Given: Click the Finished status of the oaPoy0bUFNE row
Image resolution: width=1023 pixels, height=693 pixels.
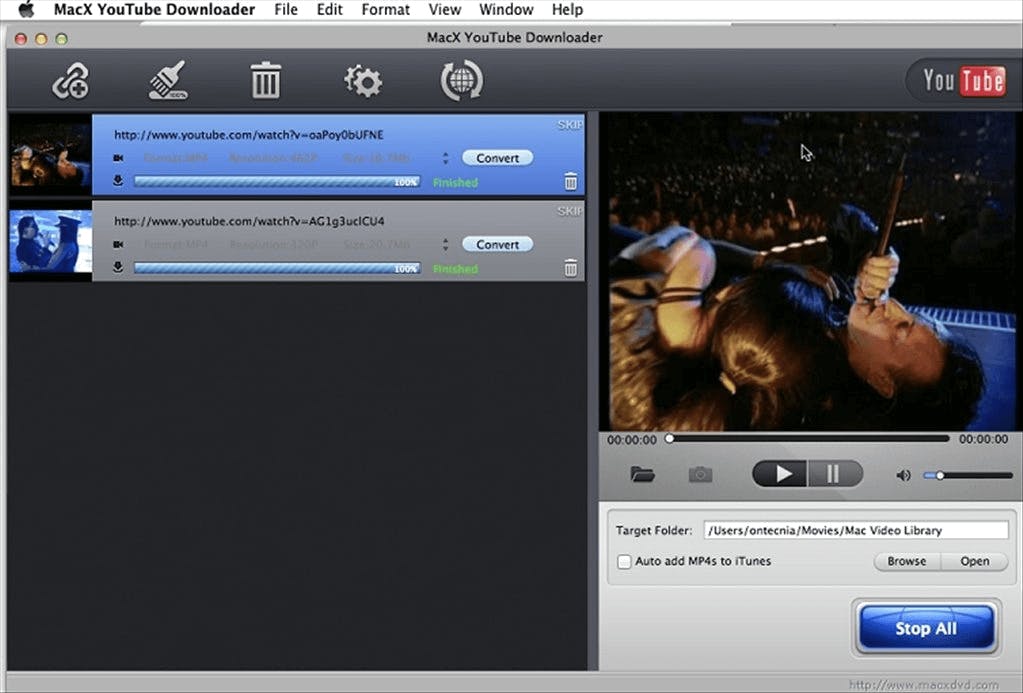Looking at the screenshot, I should (455, 183).
